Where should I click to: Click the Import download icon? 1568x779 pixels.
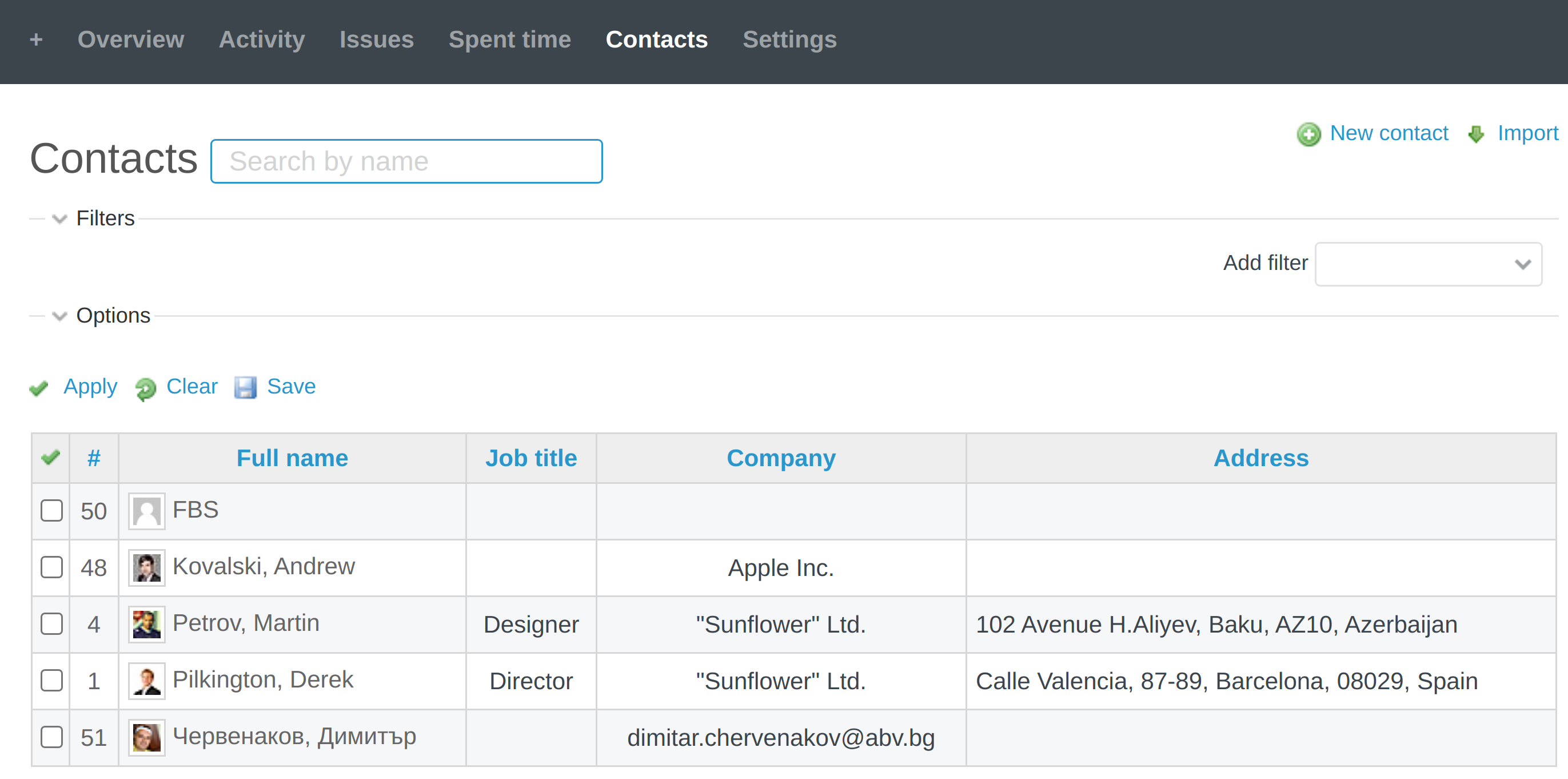point(1475,134)
